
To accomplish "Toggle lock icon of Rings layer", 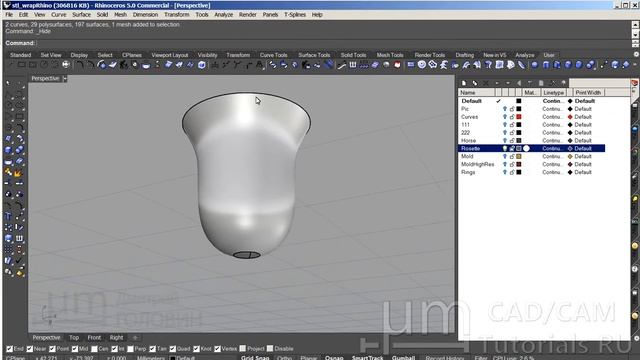I will pos(512,173).
